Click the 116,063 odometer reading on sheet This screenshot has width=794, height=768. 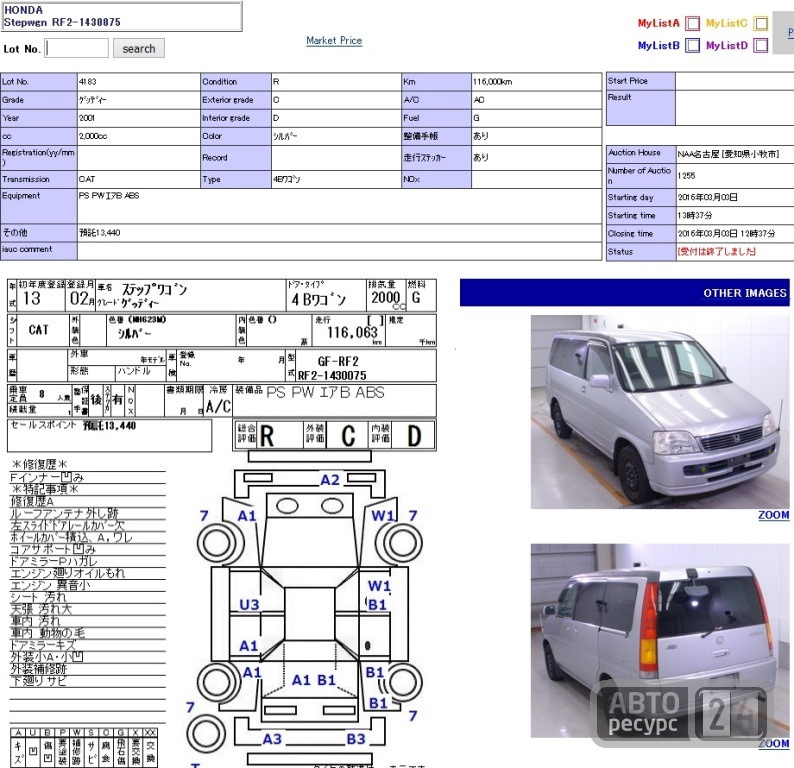coord(352,333)
